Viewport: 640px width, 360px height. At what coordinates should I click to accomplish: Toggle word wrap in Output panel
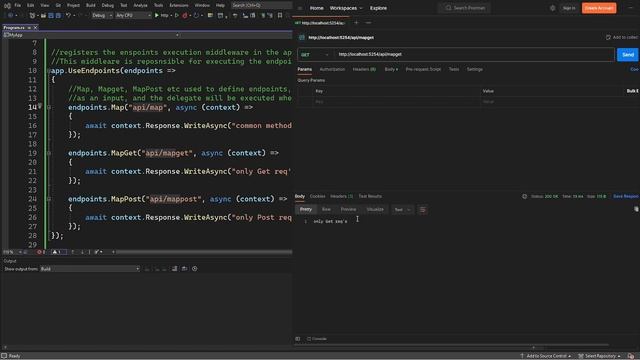point(184,269)
